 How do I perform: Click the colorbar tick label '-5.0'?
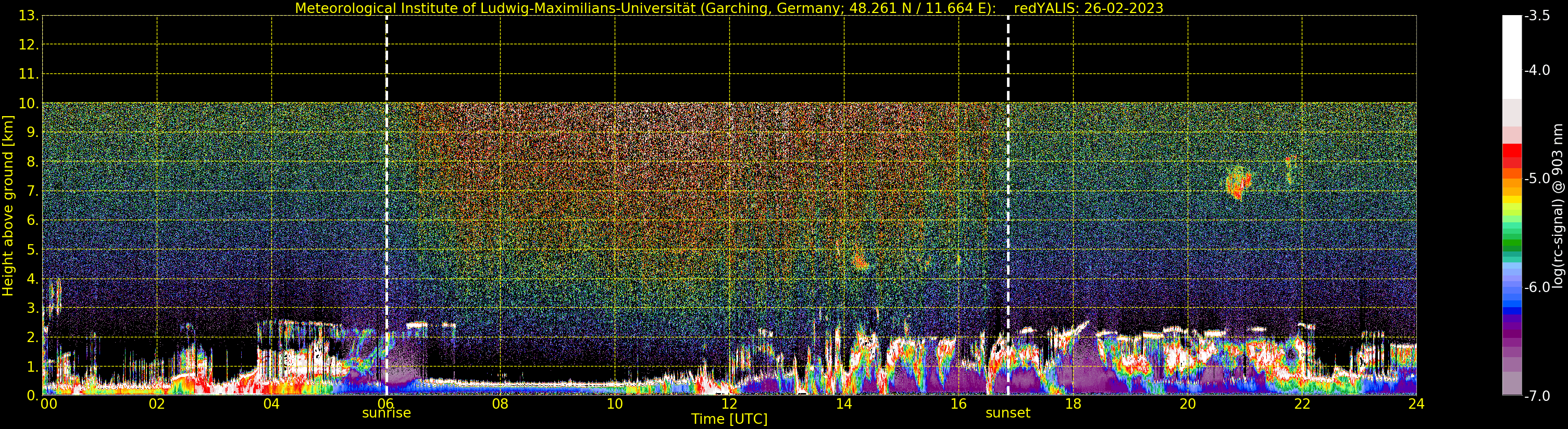coord(1537,179)
